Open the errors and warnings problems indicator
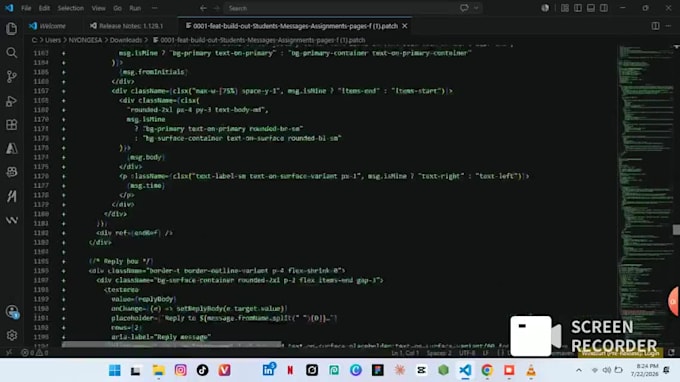The image size is (680, 382). point(35,353)
